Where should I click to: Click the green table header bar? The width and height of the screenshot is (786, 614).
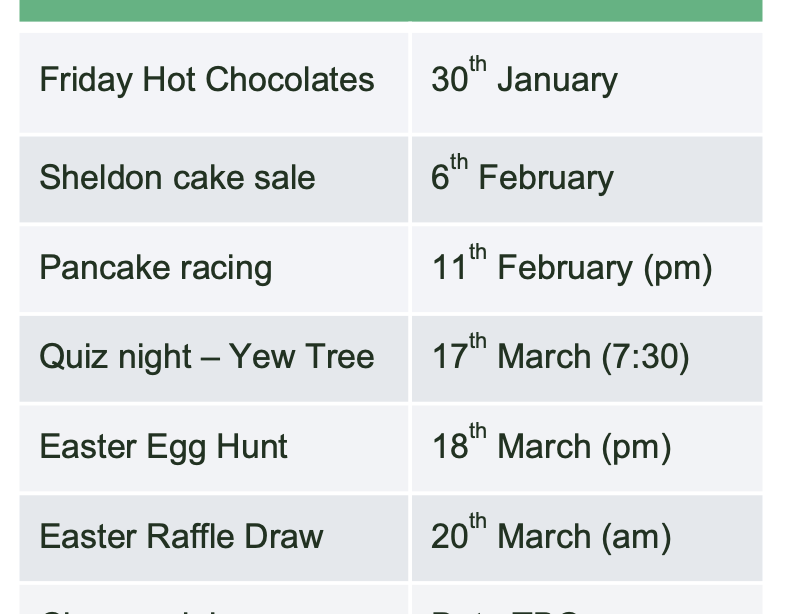pyautogui.click(x=390, y=10)
